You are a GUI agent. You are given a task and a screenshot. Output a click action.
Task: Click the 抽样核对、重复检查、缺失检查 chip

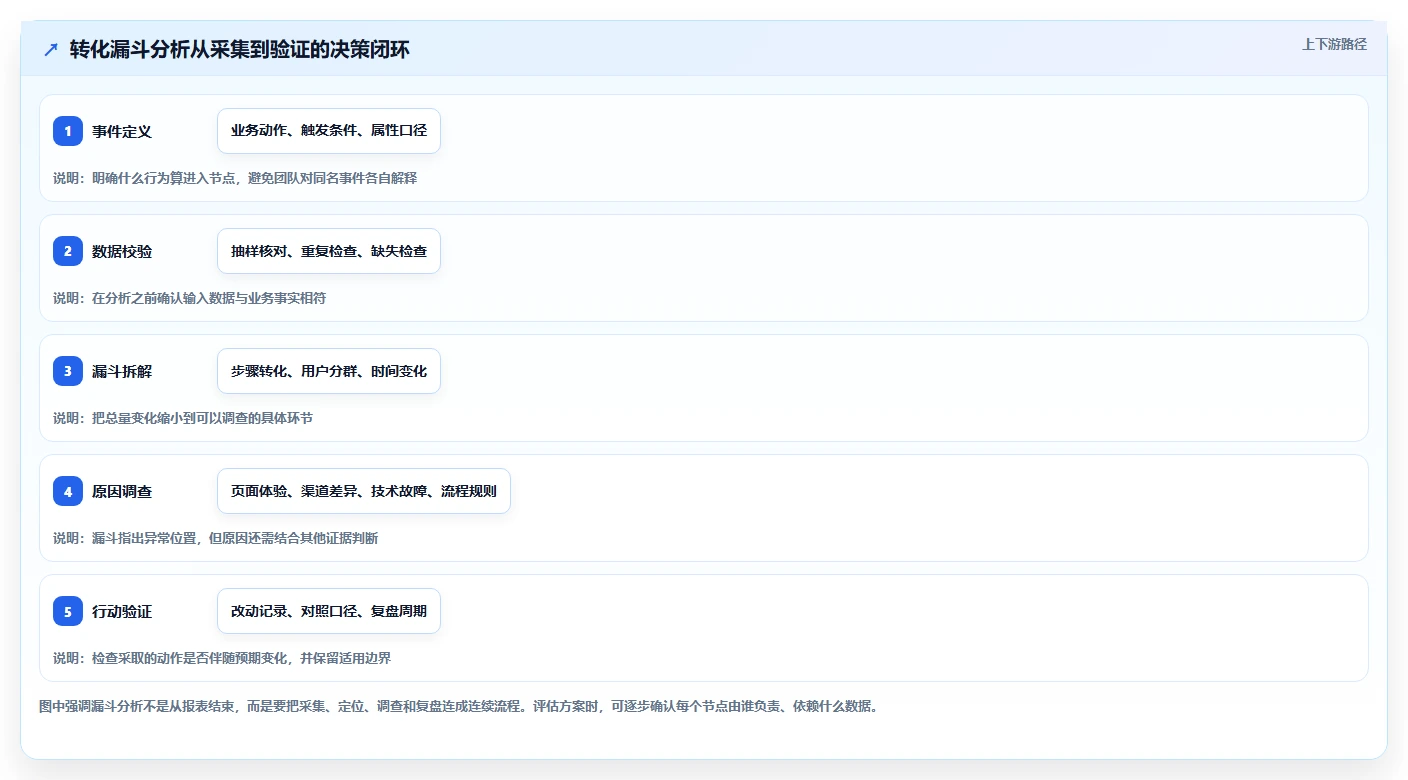click(329, 251)
